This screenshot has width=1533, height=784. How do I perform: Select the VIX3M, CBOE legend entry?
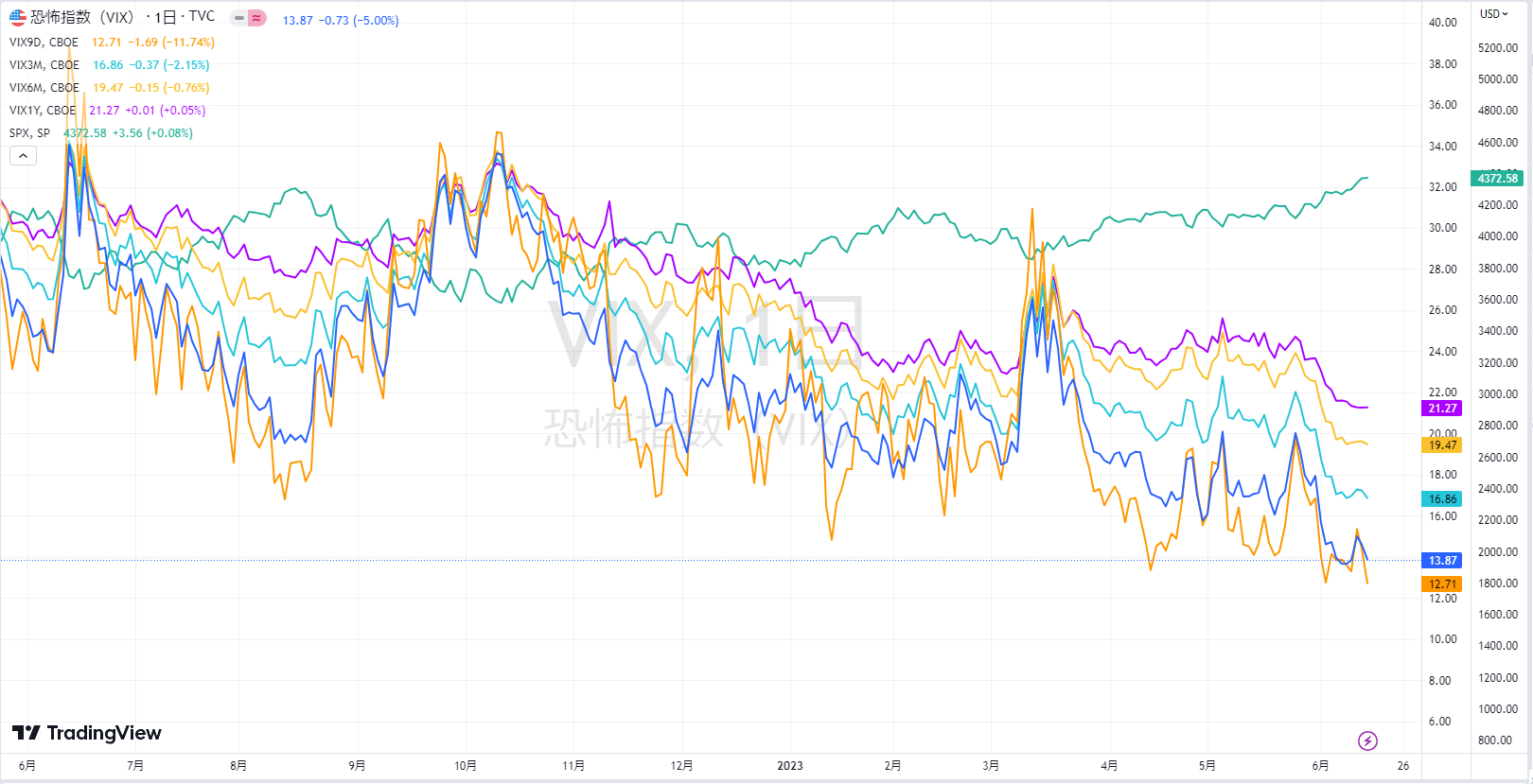tap(44, 65)
